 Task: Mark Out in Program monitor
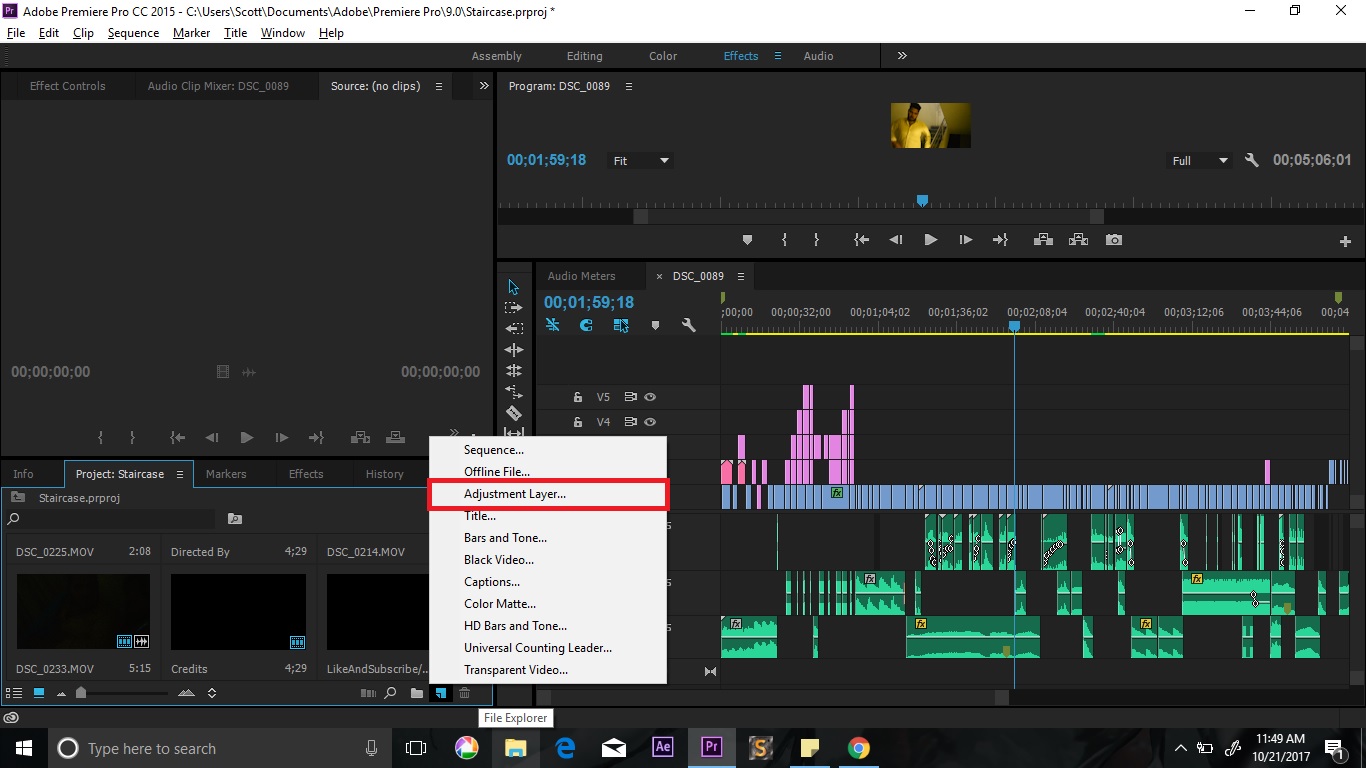click(816, 240)
